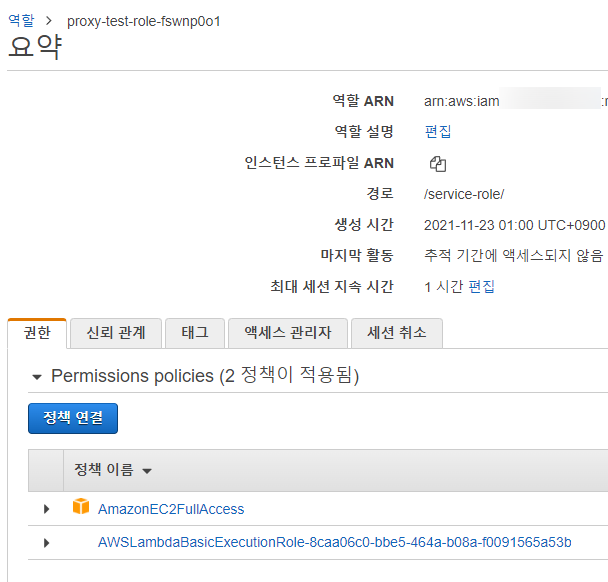Open the AWSLambdaBasicExecutionRole policy link
The width and height of the screenshot is (608, 582).
coord(334,543)
